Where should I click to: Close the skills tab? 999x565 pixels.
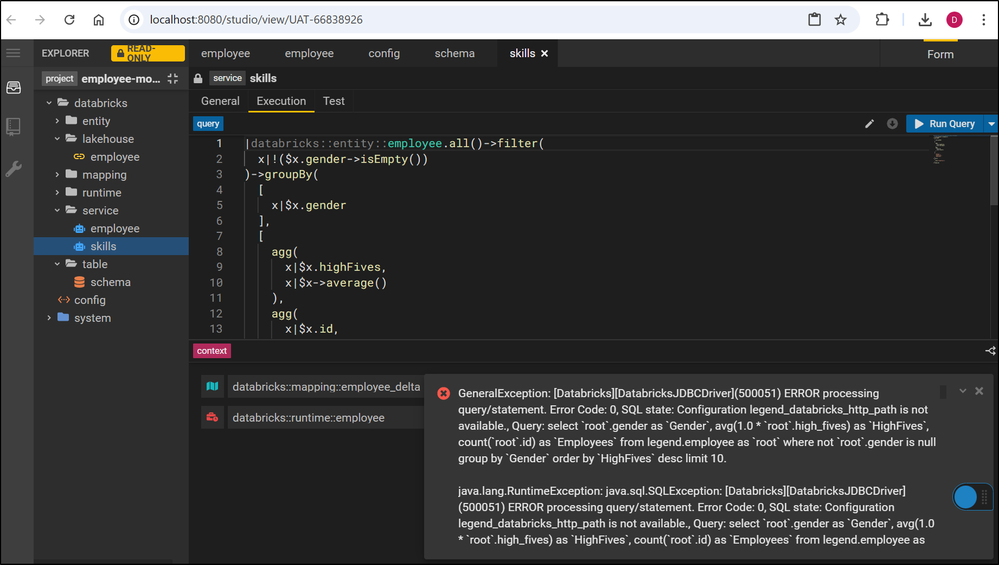545,54
